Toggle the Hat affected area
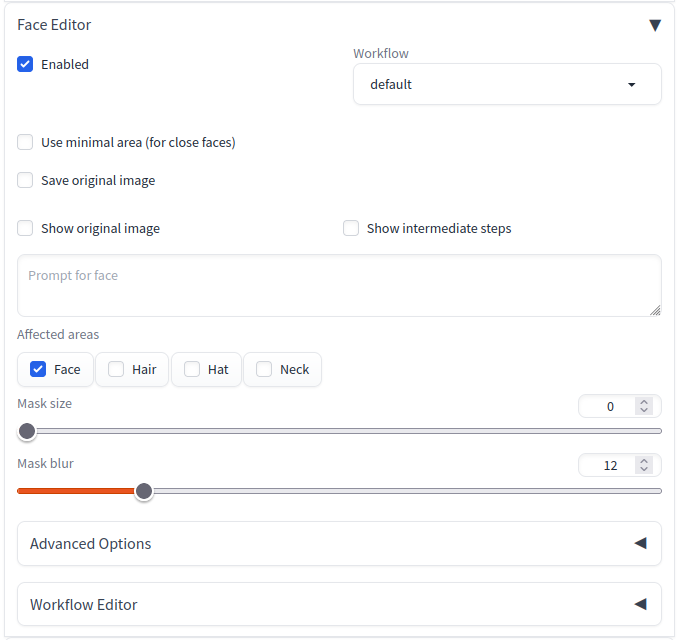The width and height of the screenshot is (677, 640). click(x=206, y=370)
